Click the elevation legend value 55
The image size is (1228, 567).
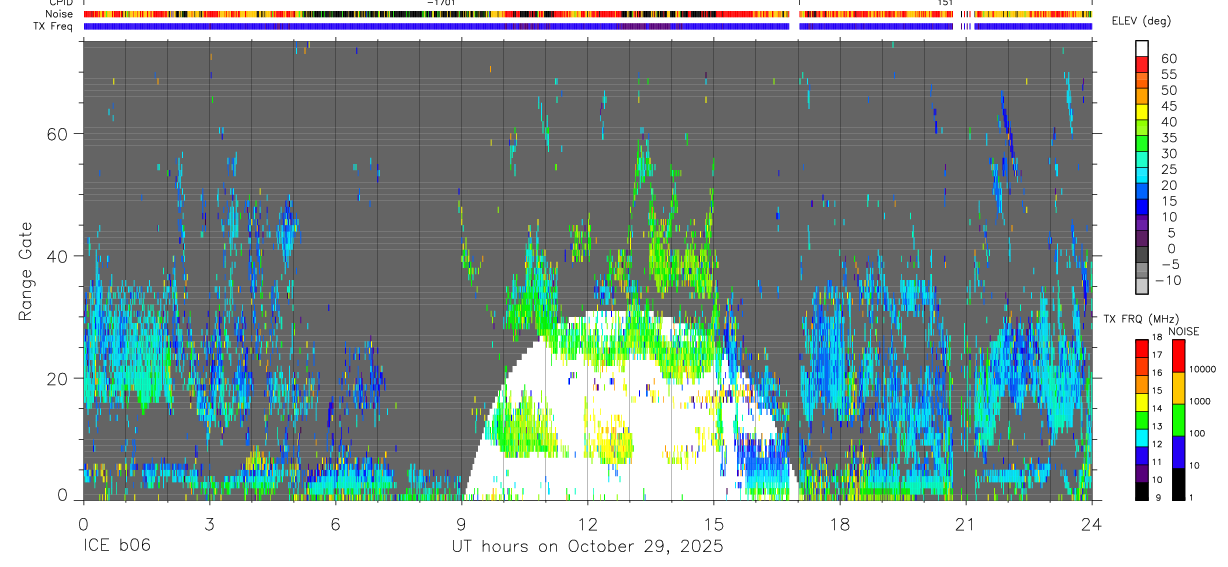(1167, 75)
